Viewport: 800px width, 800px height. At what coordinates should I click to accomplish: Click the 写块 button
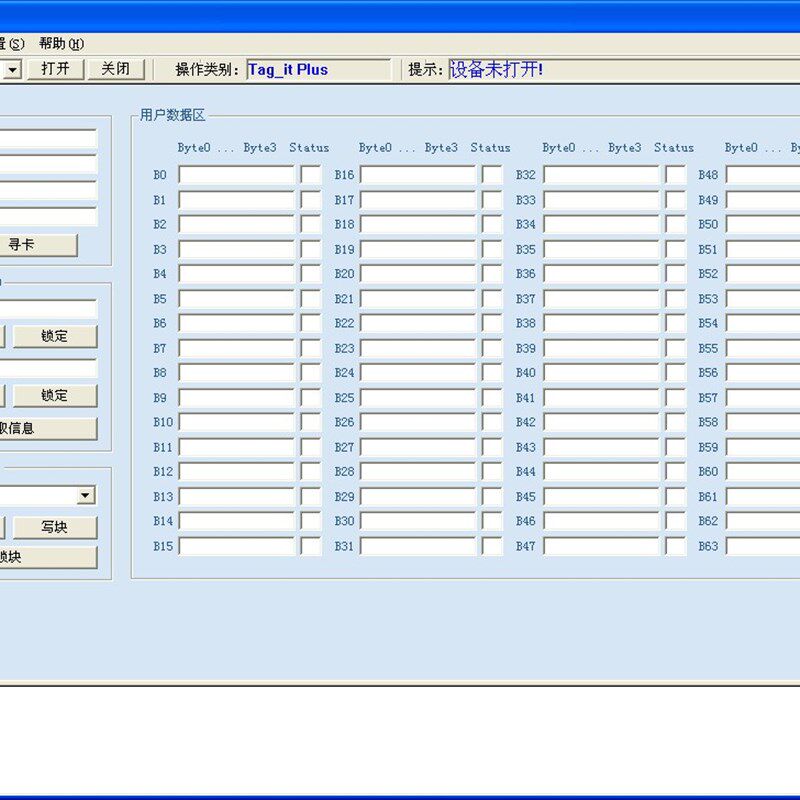click(55, 527)
